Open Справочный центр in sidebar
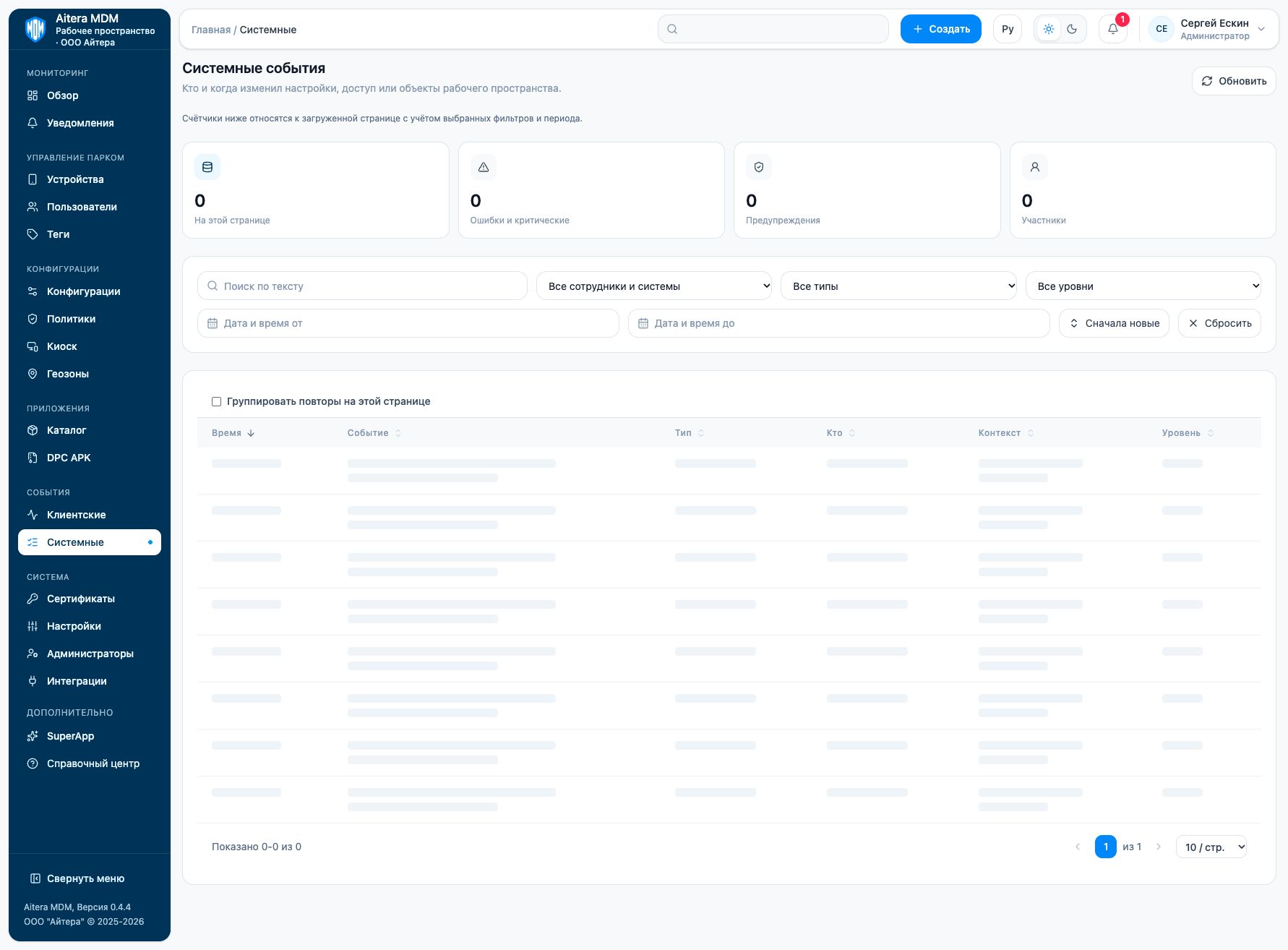This screenshot has width=1288, height=950. [x=90, y=763]
